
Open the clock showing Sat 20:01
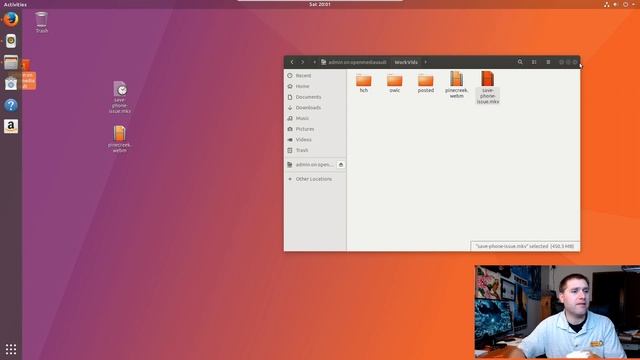coord(320,4)
